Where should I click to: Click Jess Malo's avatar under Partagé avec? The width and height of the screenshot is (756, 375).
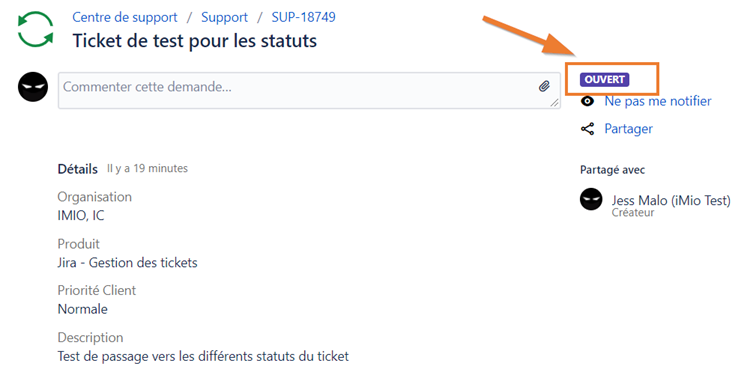pyautogui.click(x=591, y=199)
